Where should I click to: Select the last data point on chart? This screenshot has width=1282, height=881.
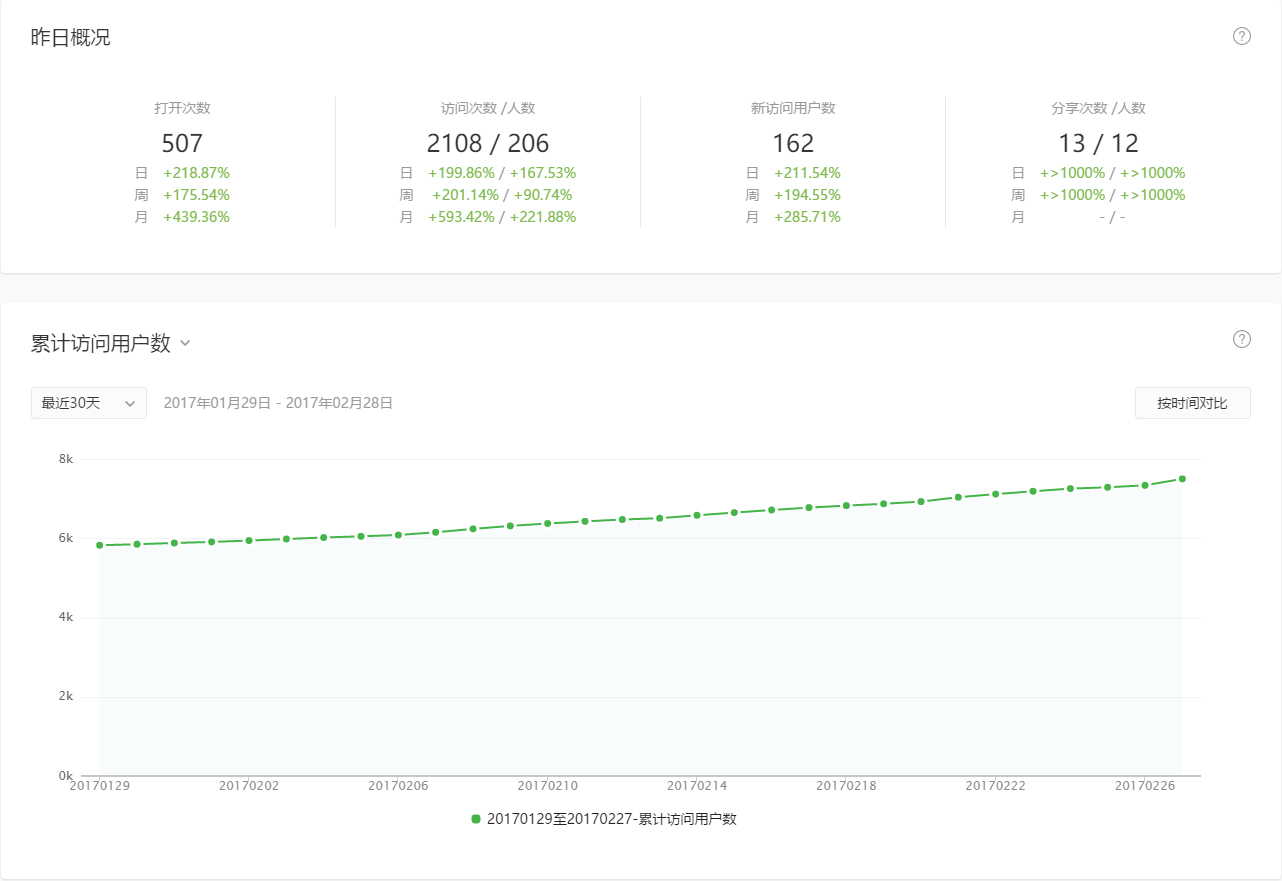click(1182, 479)
